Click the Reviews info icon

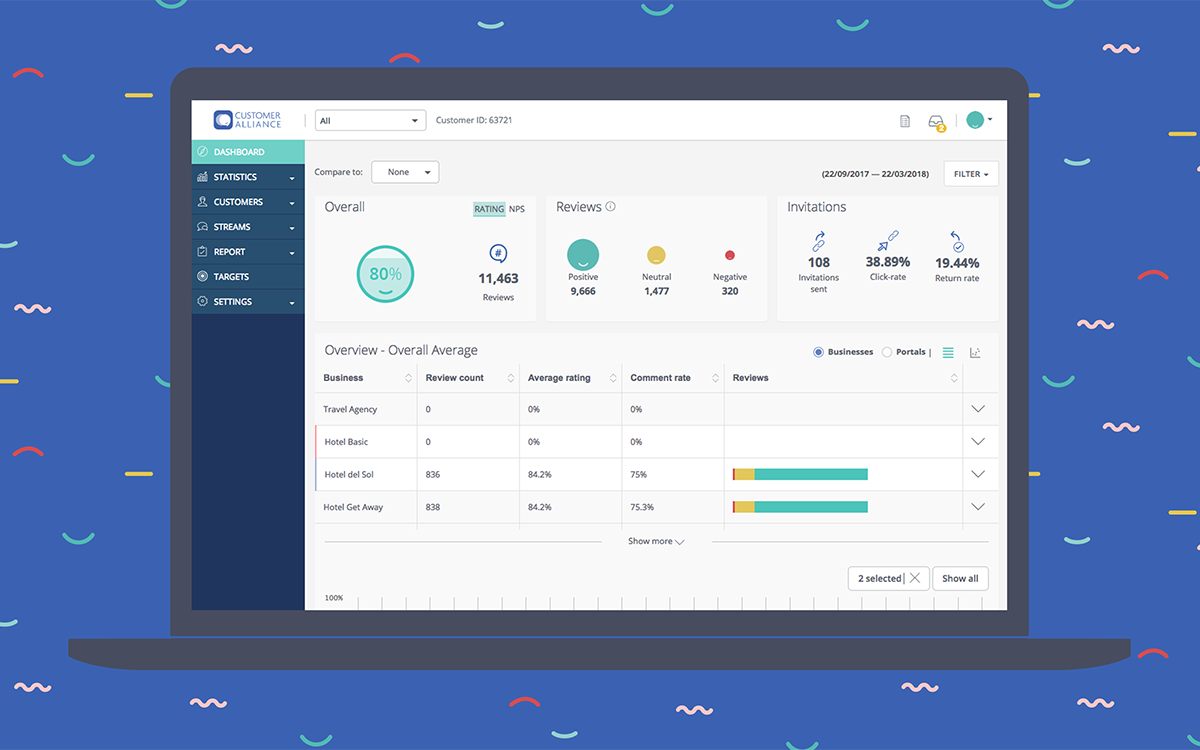click(610, 207)
